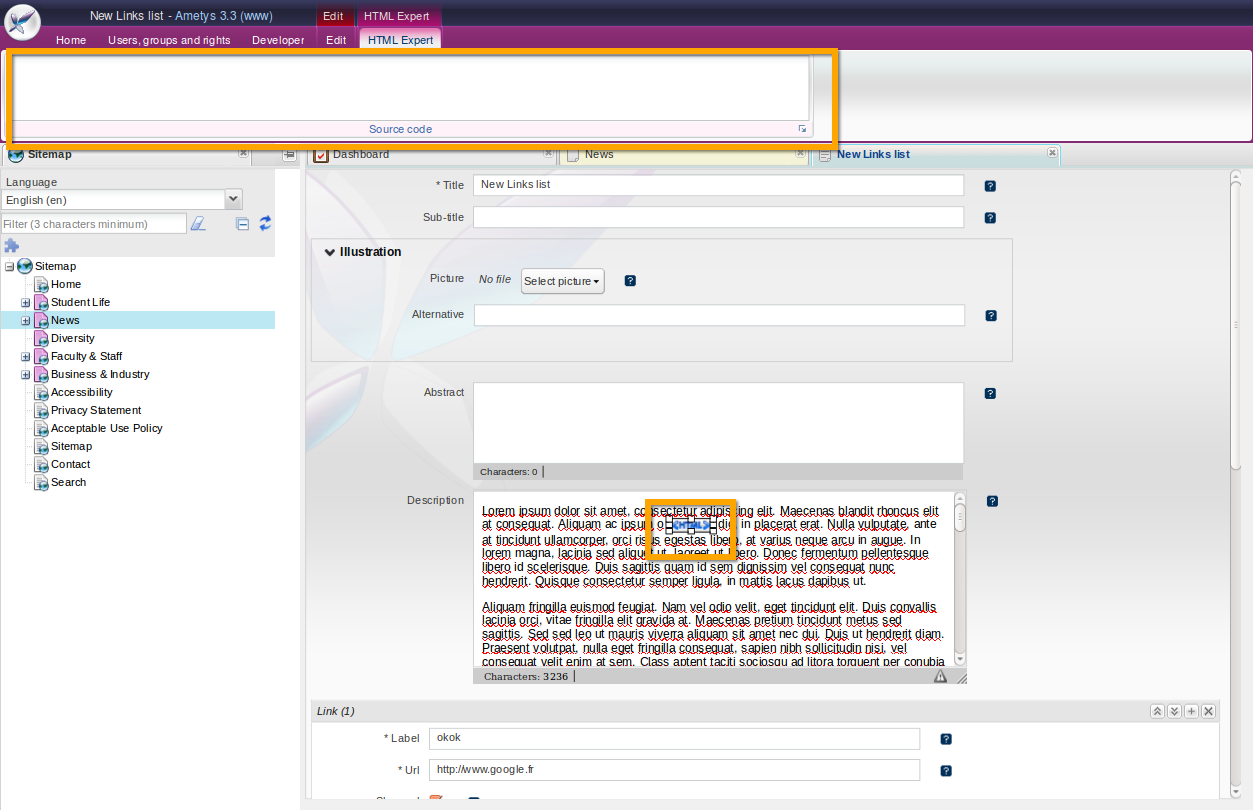Expand the Faculty & Staff node

point(26,357)
